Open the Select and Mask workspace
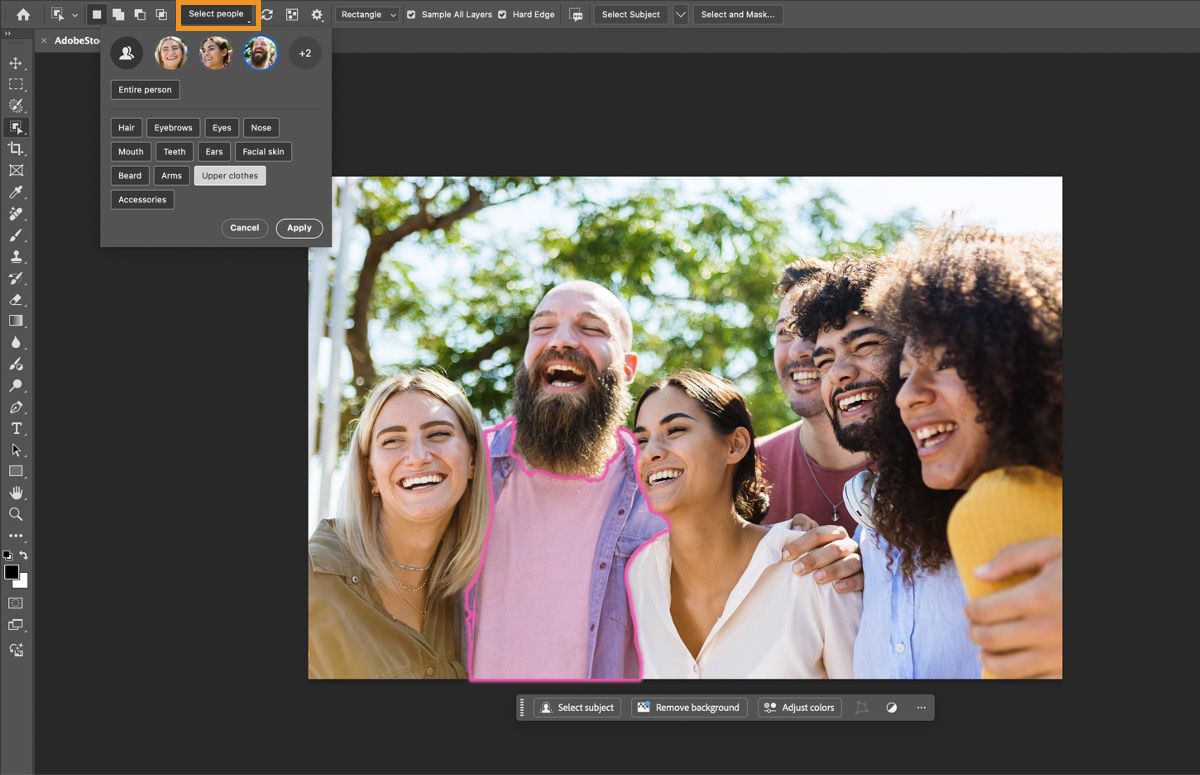 (x=737, y=15)
